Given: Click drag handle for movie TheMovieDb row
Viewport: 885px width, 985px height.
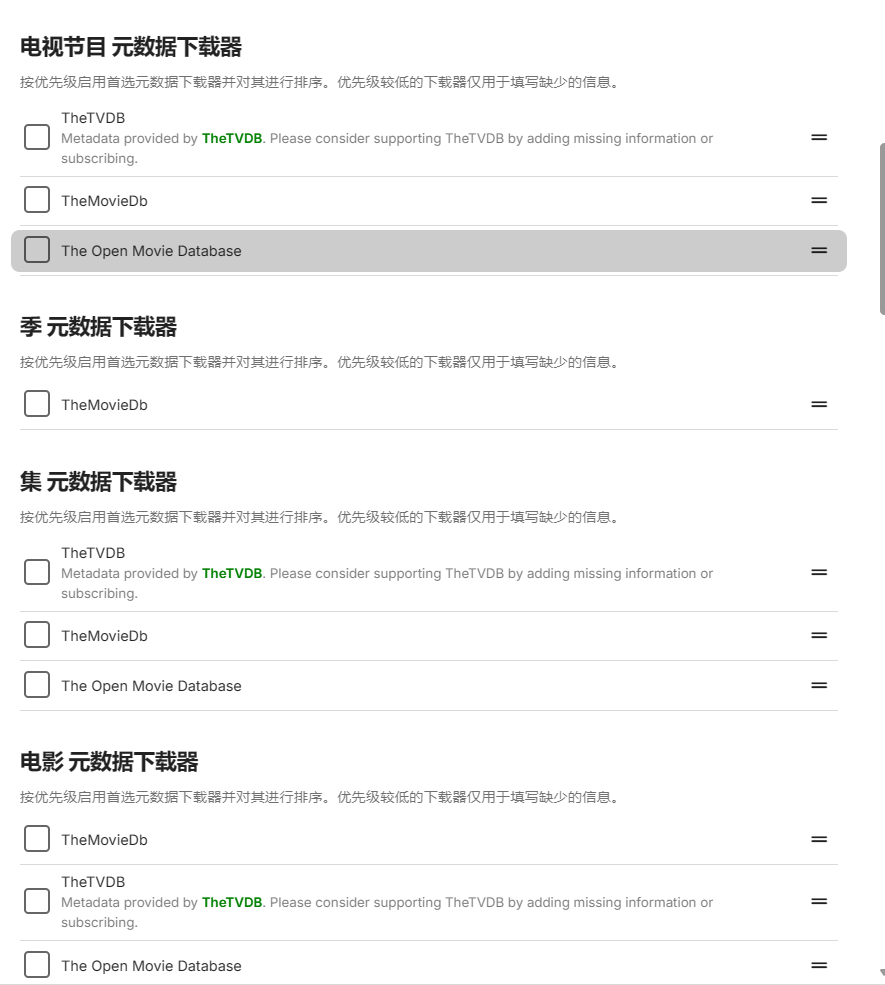Looking at the screenshot, I should click(x=819, y=839).
